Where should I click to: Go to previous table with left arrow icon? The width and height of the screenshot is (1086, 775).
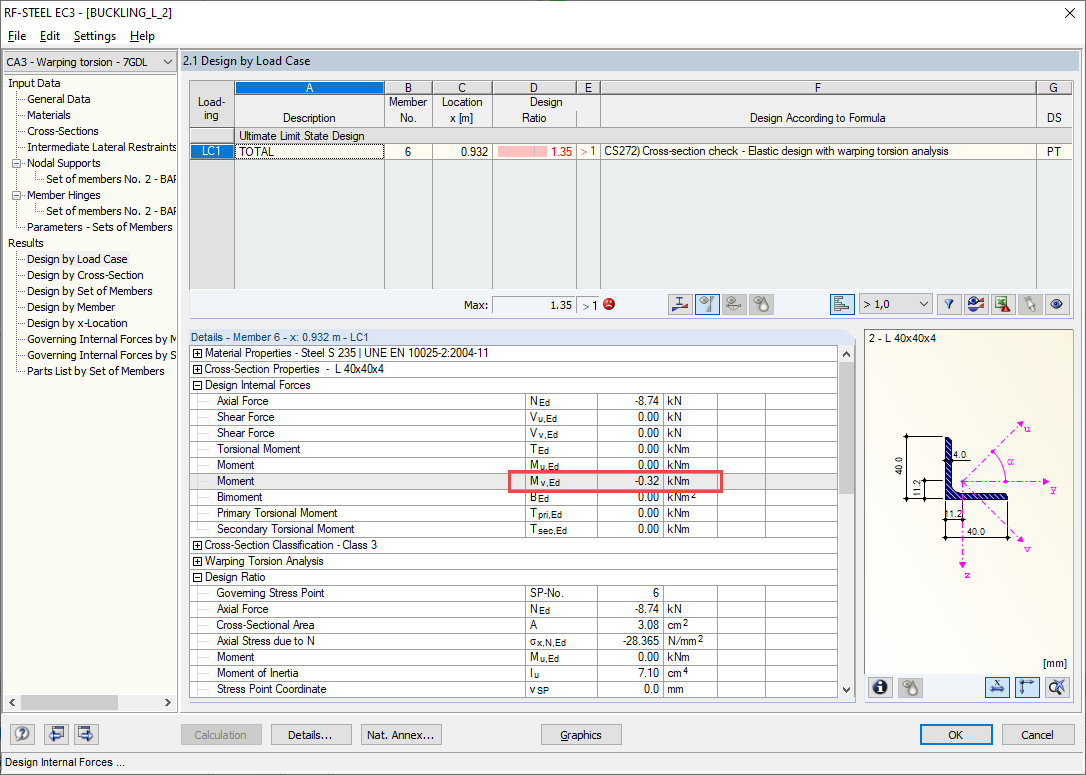coord(56,734)
